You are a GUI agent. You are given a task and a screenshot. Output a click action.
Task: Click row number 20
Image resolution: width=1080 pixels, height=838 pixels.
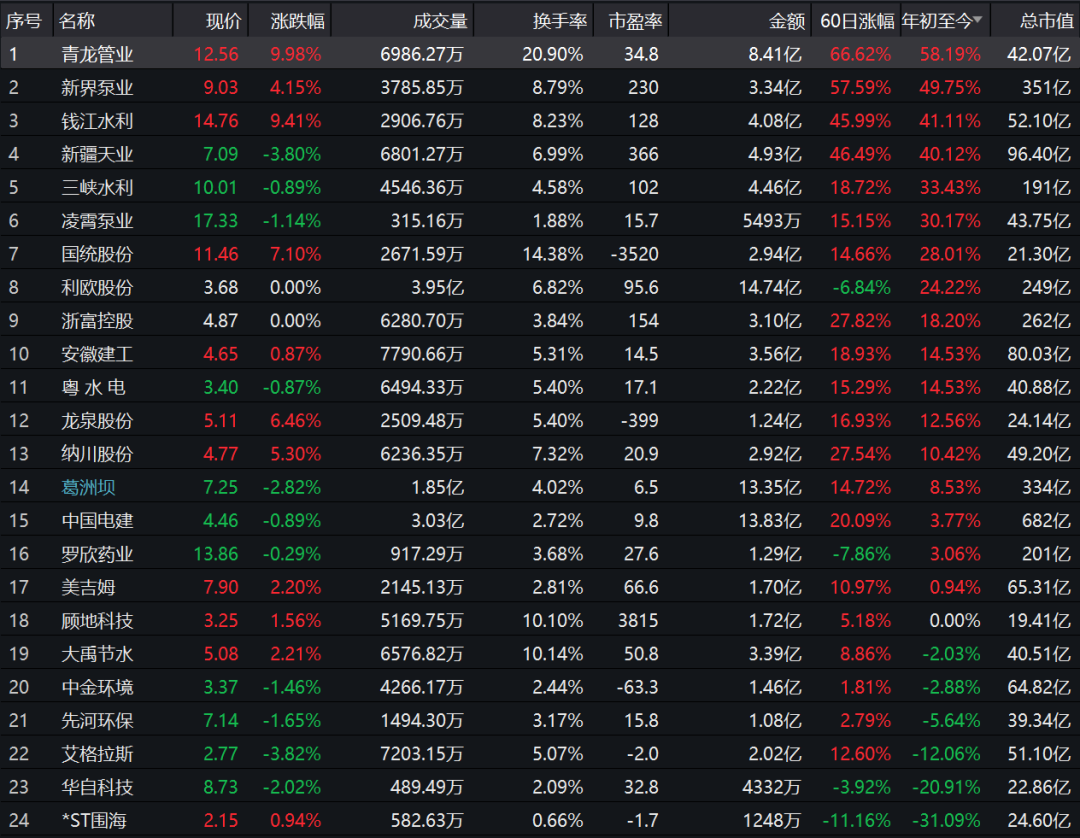(x=19, y=687)
